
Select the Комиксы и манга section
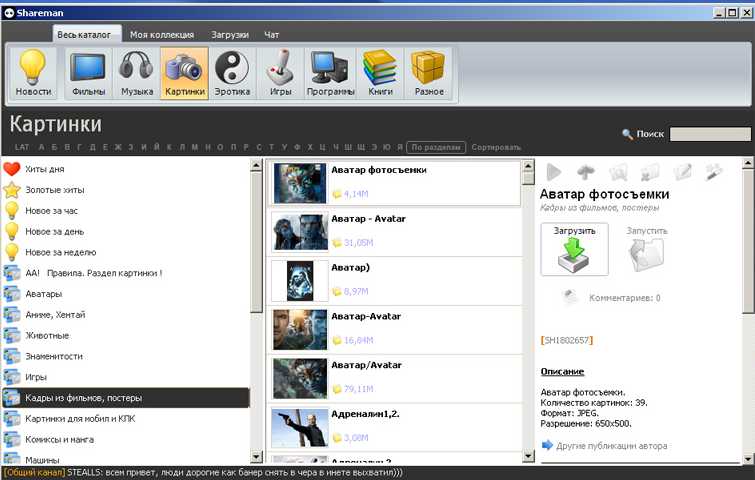tap(126, 439)
